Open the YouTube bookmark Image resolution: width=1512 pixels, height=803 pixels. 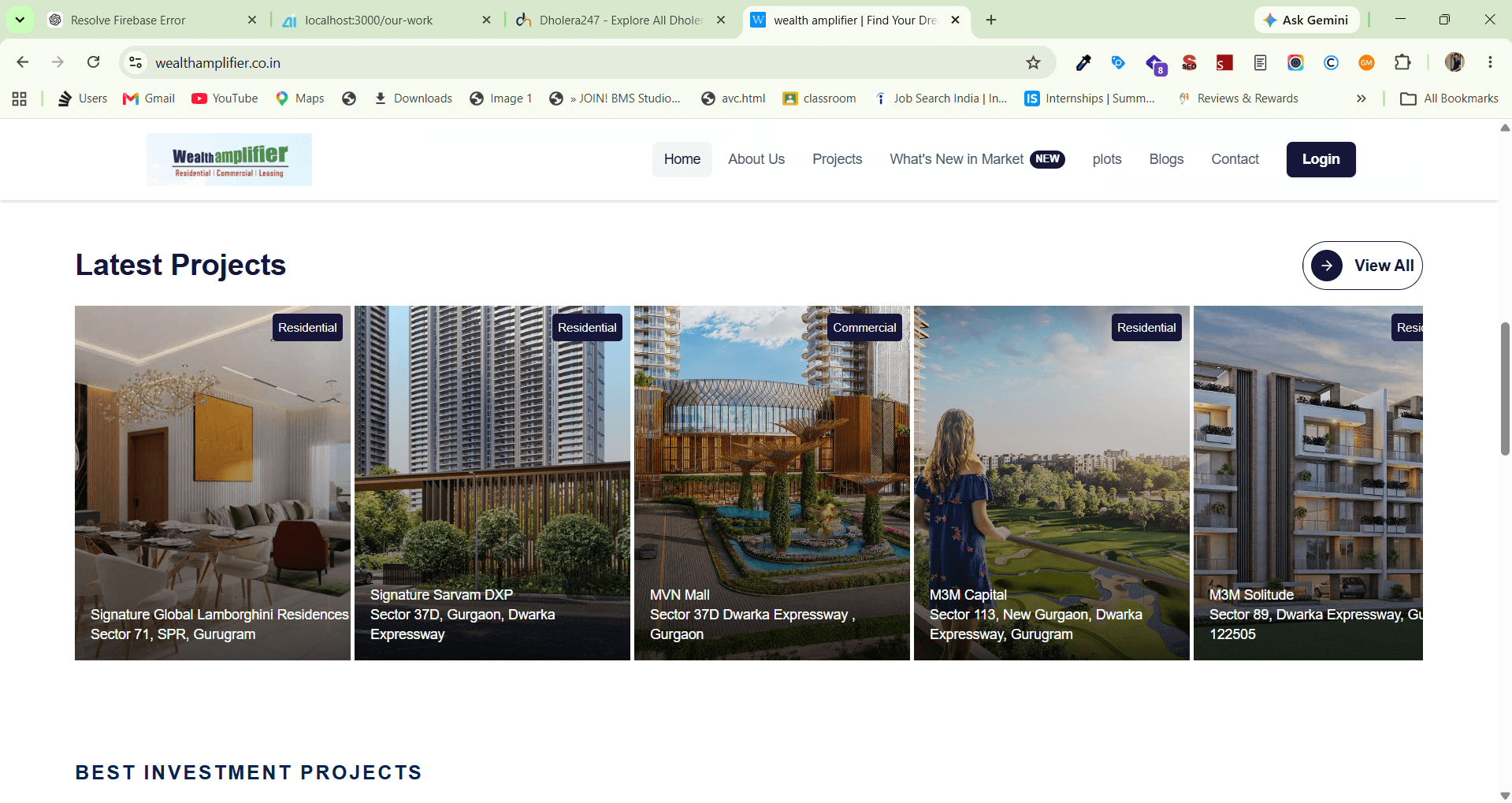point(225,99)
